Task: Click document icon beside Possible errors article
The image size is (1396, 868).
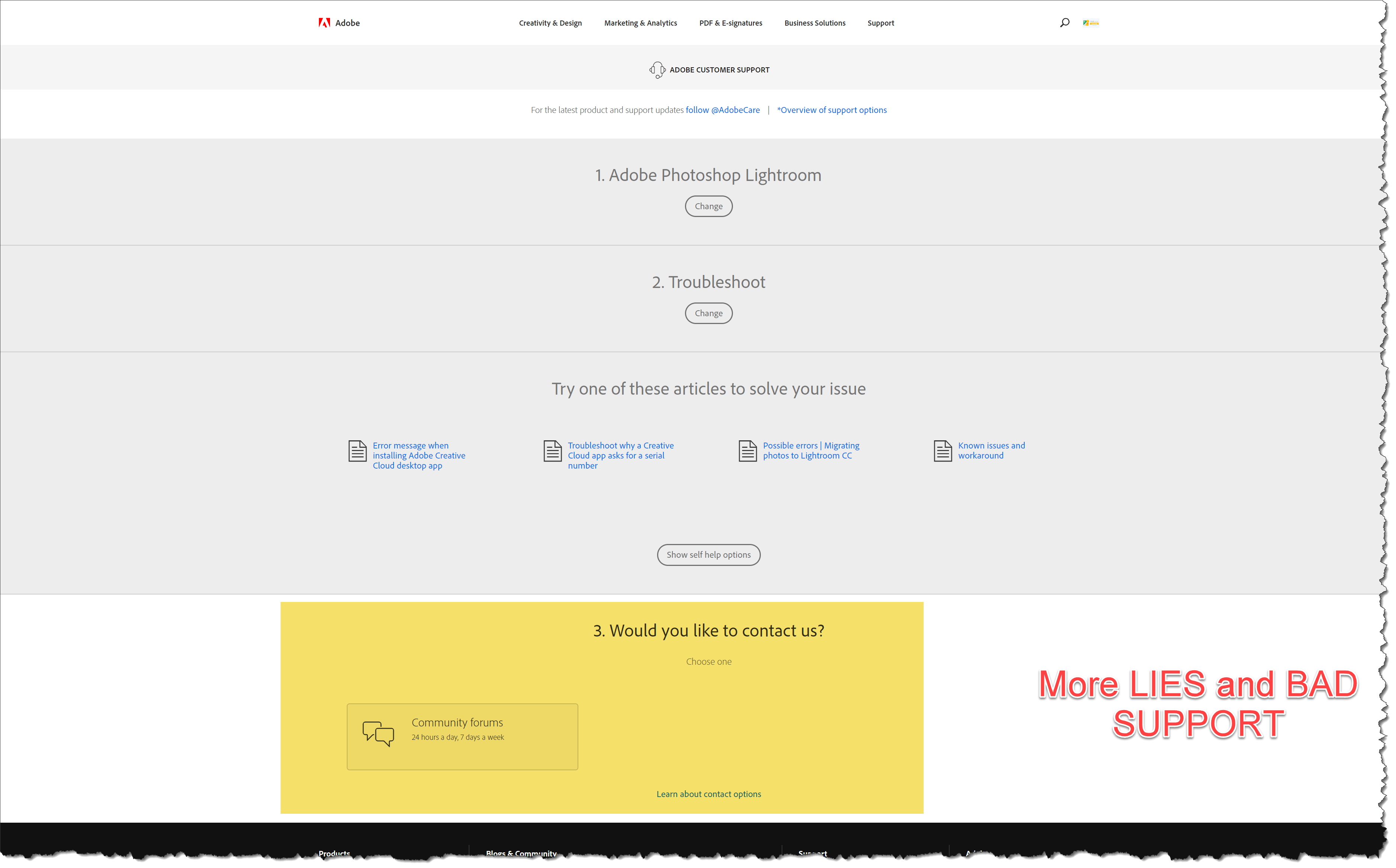Action: coord(748,451)
